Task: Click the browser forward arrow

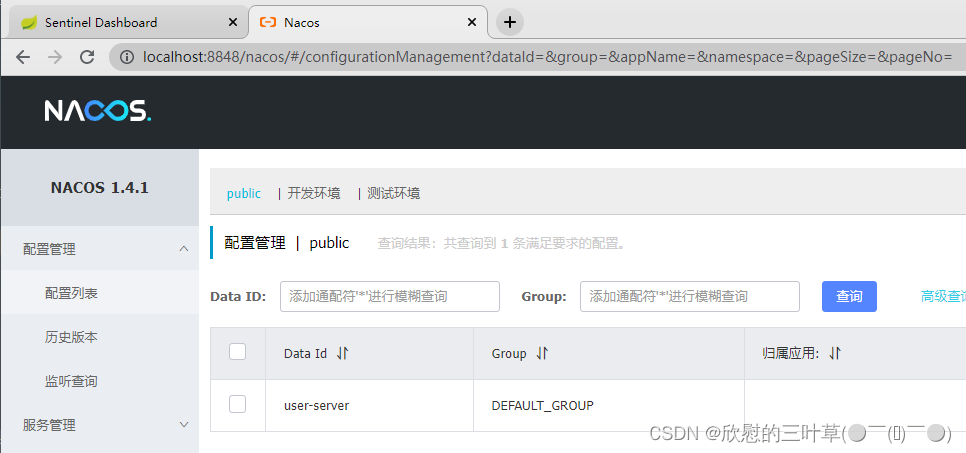Action: (55, 57)
